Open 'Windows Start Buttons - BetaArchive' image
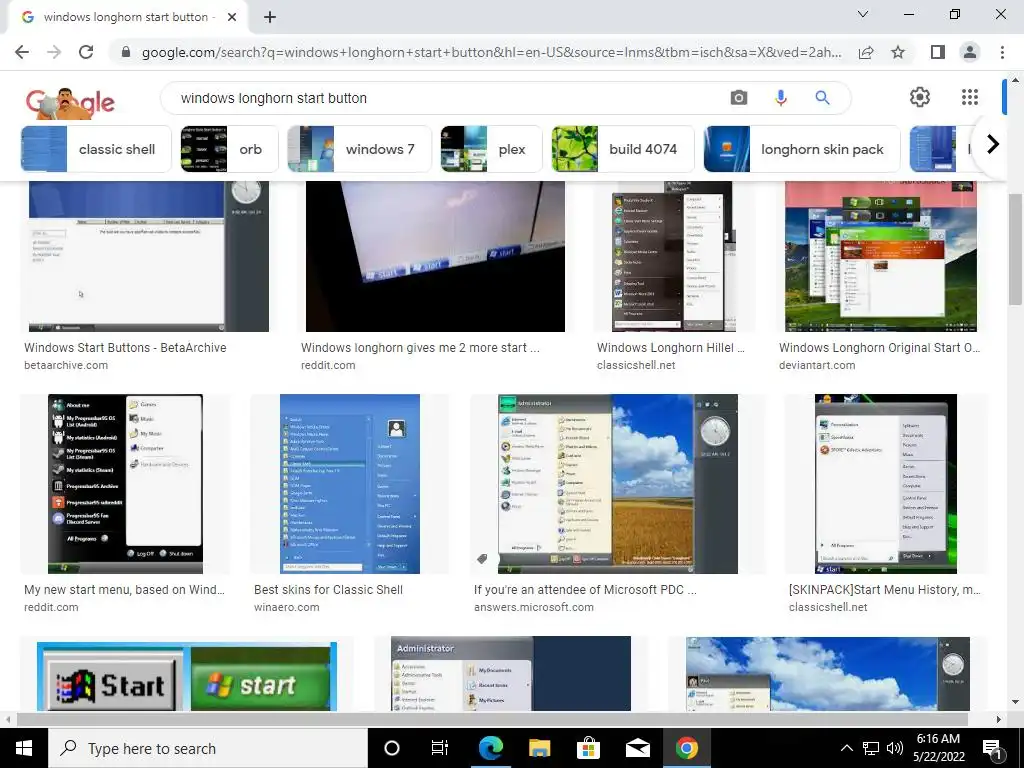 (148, 256)
